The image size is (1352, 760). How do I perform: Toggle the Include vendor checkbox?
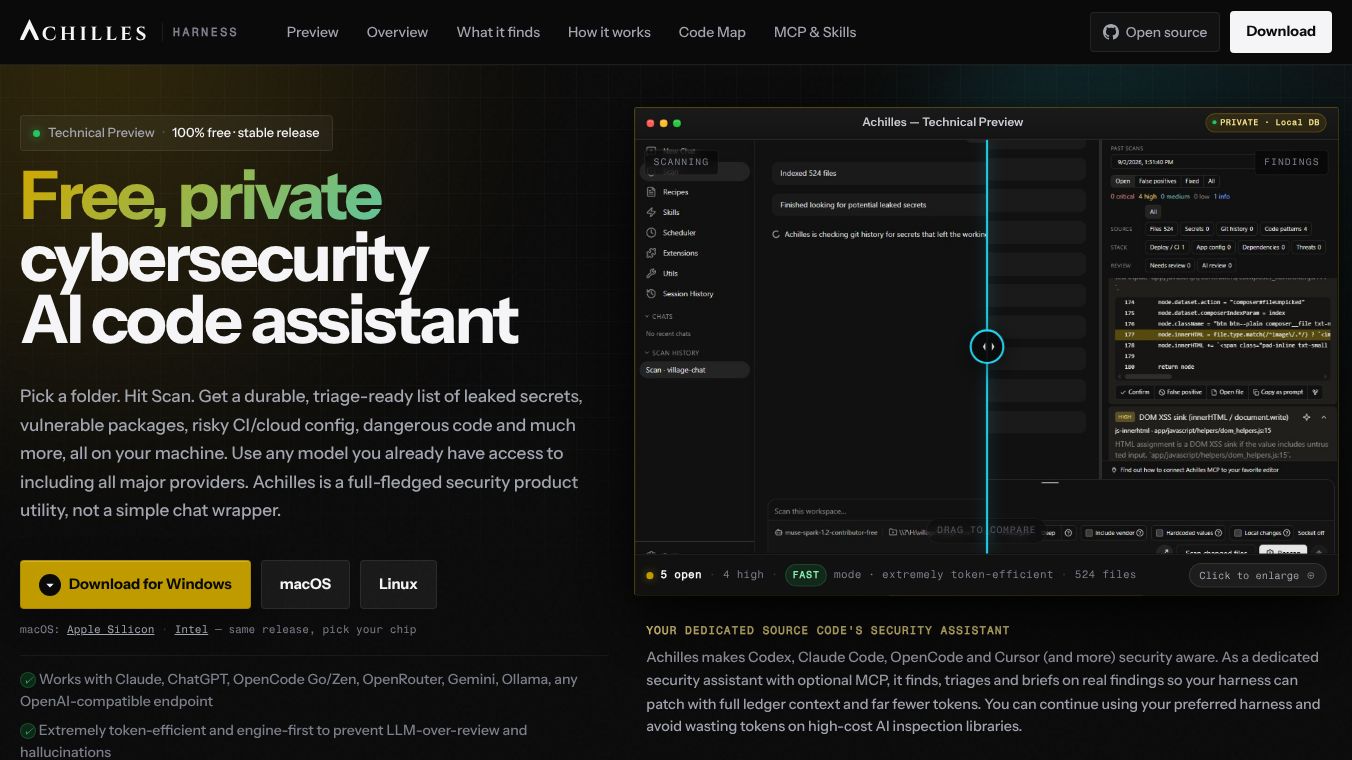[1089, 533]
